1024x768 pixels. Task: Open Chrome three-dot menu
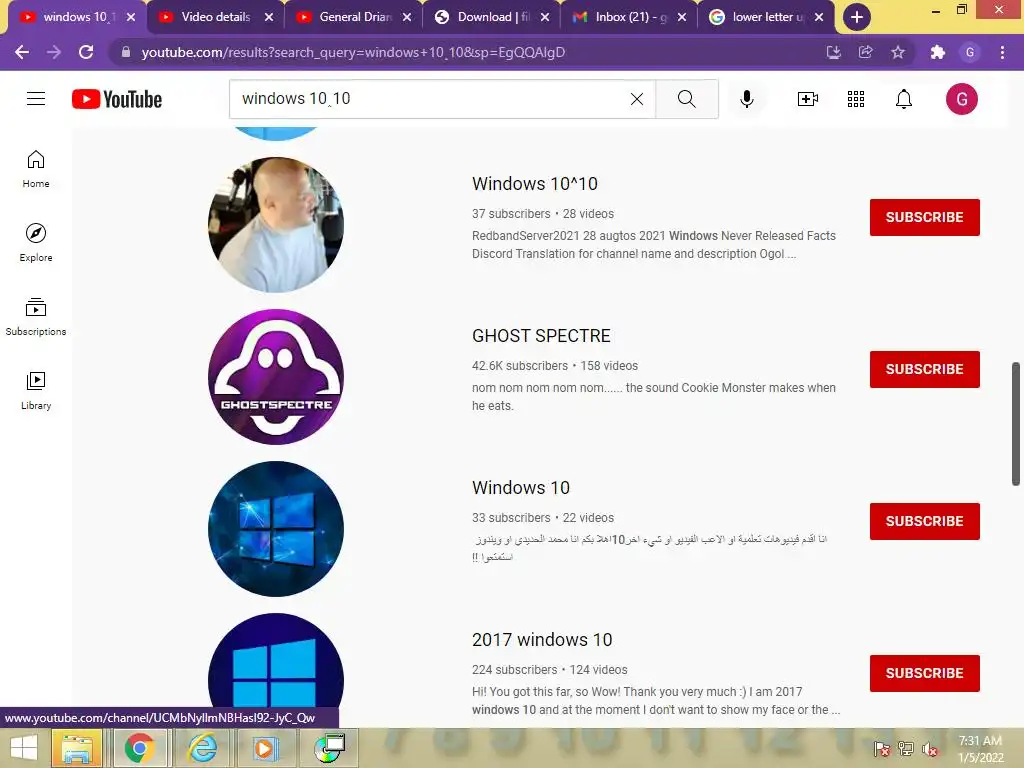(1002, 52)
